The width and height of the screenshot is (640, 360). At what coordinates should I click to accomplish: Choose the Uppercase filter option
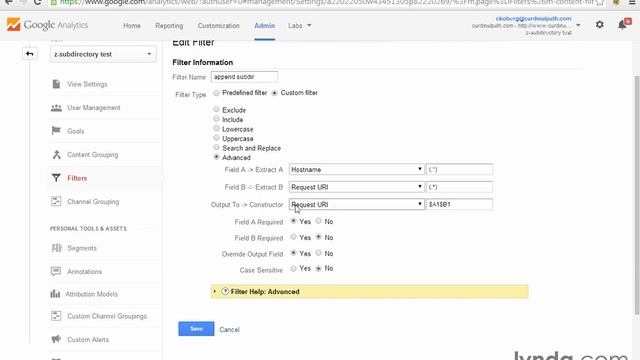[216, 138]
